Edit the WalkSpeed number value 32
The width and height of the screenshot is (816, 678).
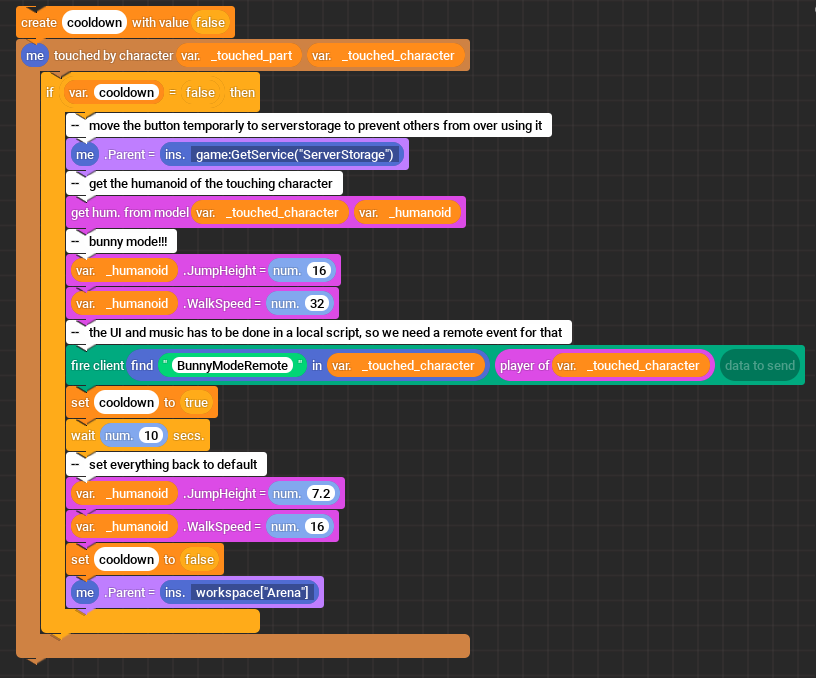pyautogui.click(x=317, y=303)
